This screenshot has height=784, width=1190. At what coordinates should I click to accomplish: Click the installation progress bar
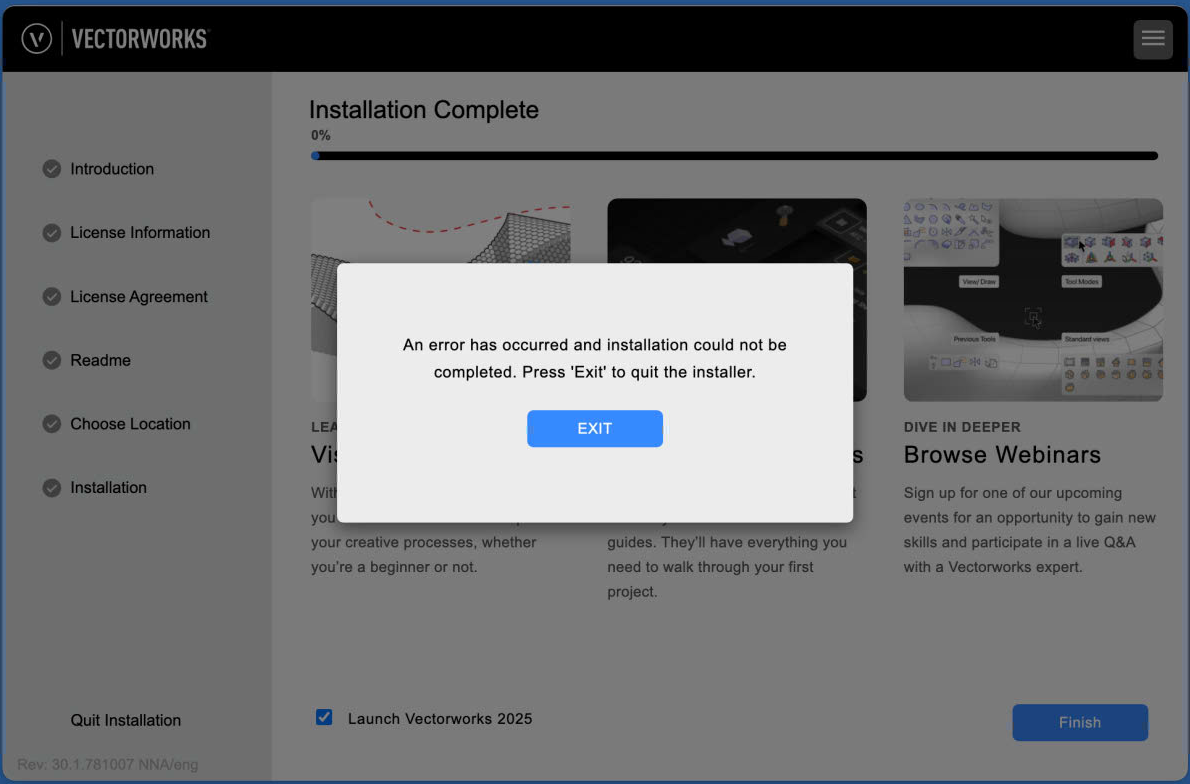point(734,156)
